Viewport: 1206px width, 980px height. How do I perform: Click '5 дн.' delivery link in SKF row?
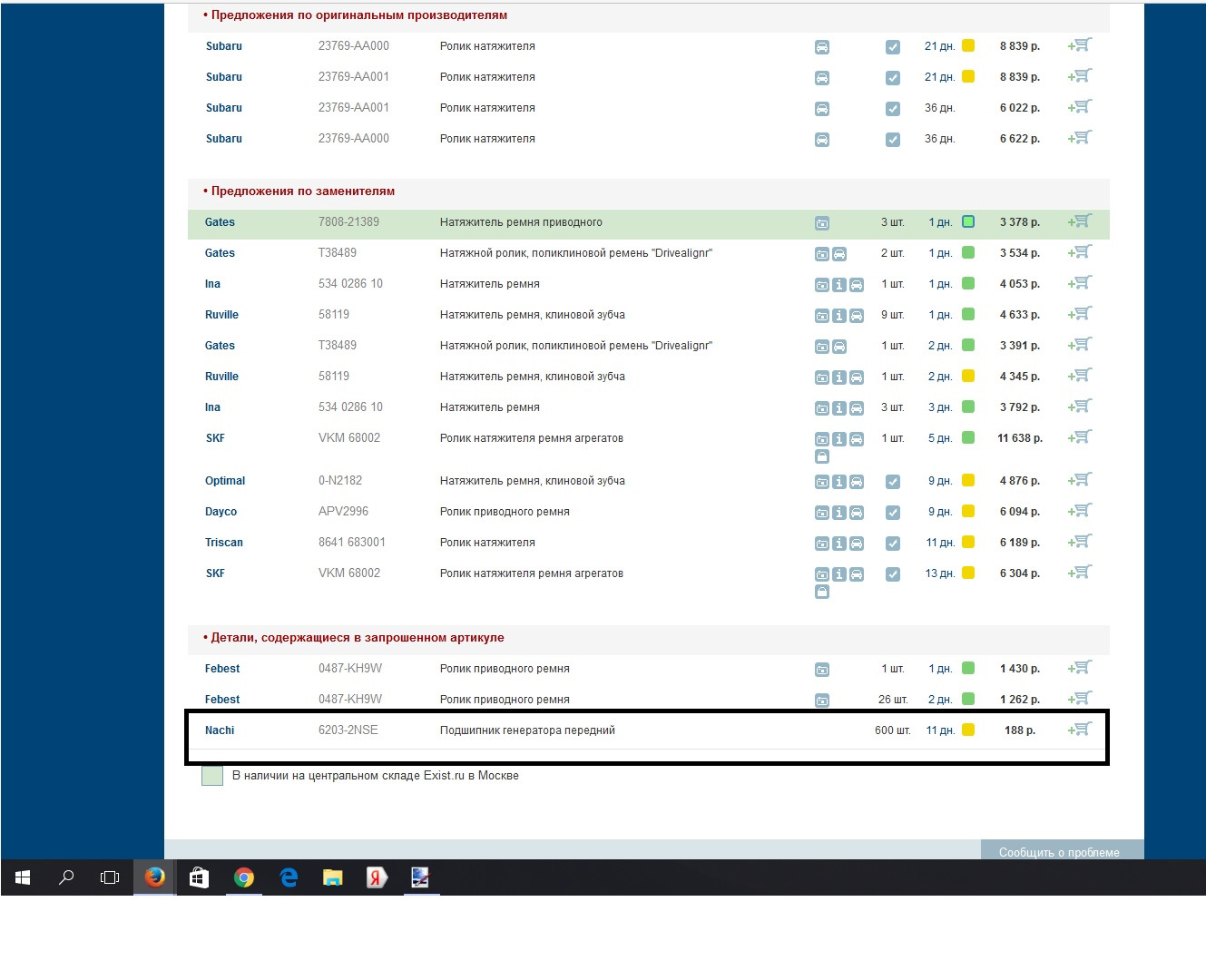point(940,438)
